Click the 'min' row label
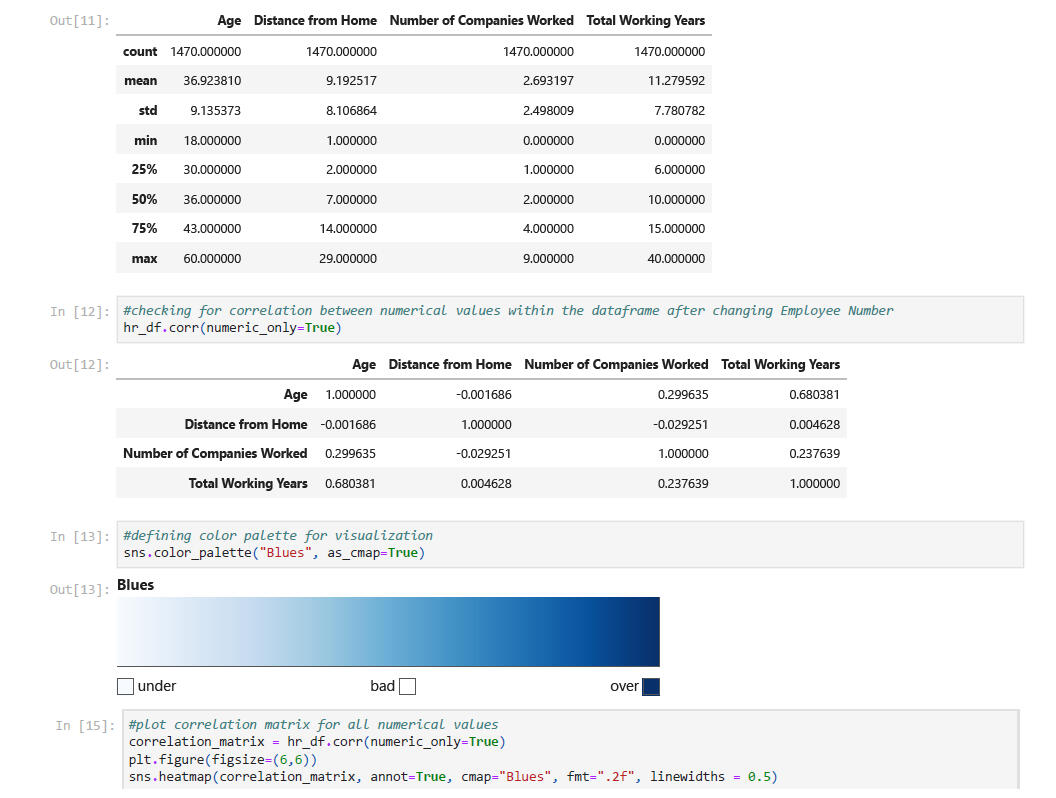The image size is (1056, 798). click(145, 140)
